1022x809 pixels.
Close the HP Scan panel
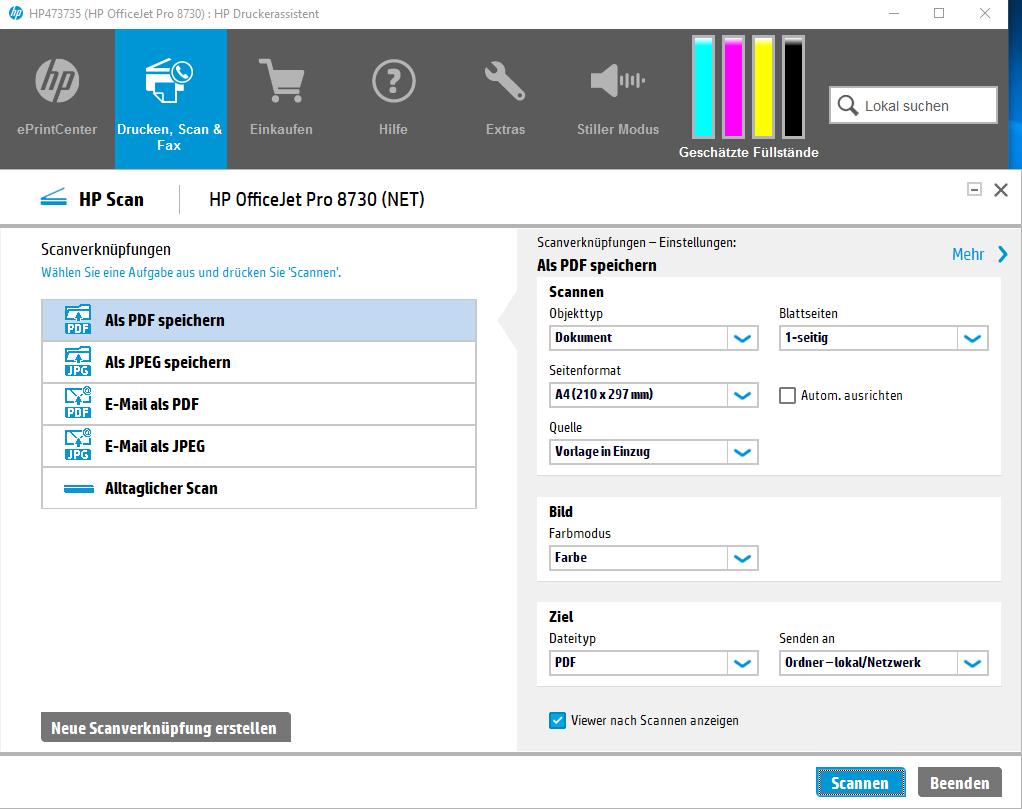1001,190
